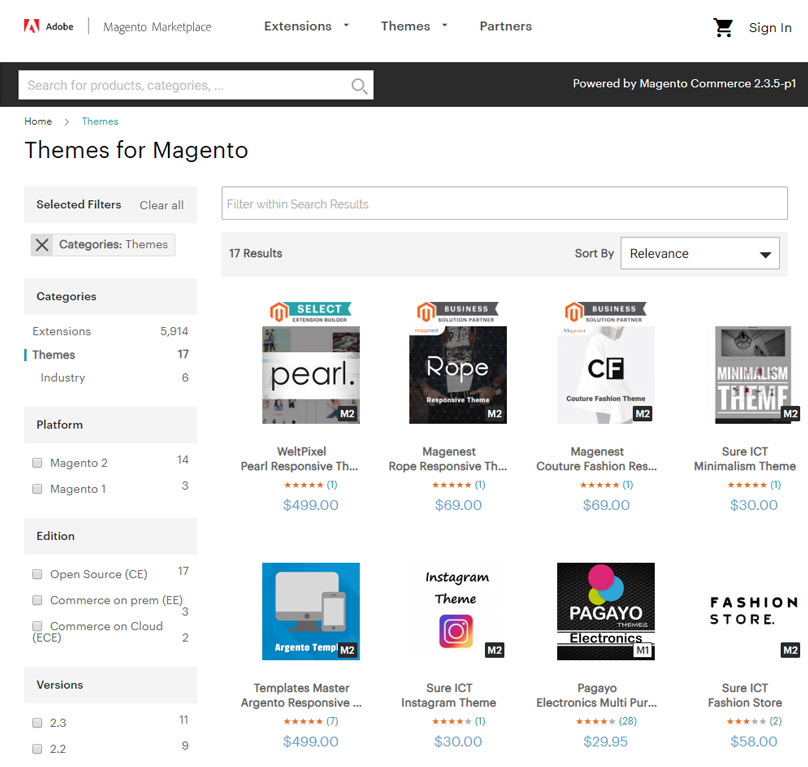
Task: Click the search magnifier icon
Action: (x=359, y=86)
